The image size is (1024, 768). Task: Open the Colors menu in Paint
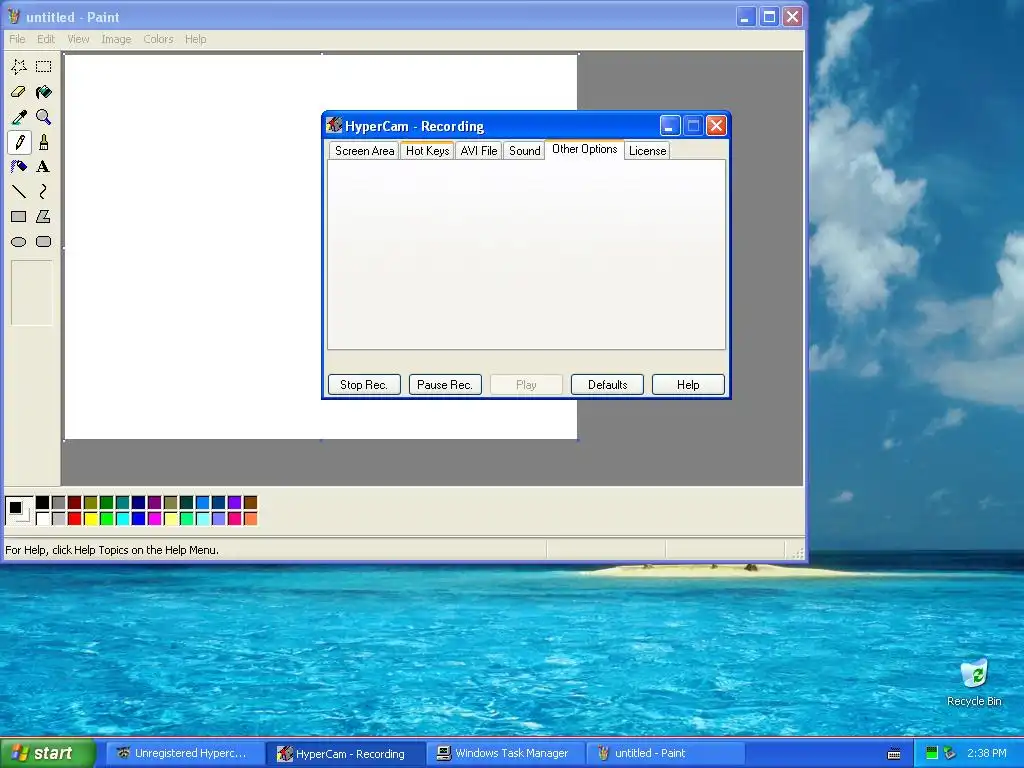tap(158, 39)
